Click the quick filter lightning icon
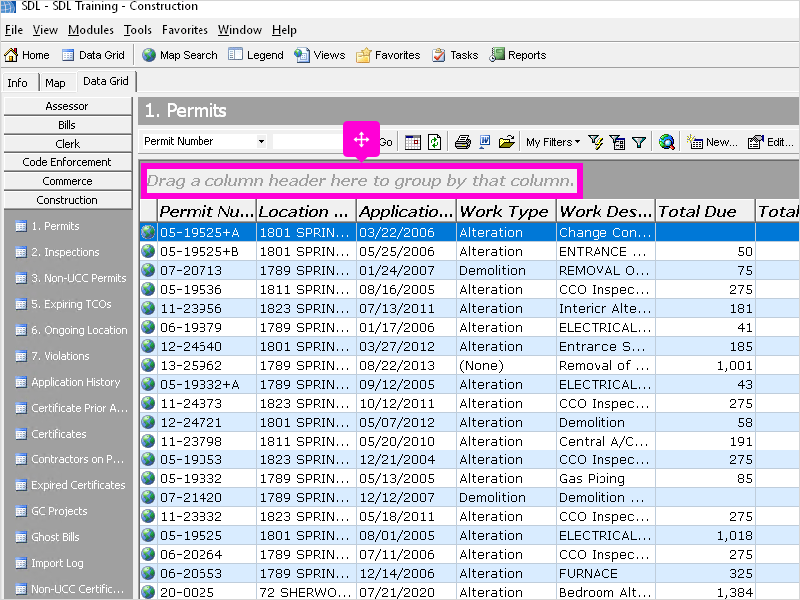The height and width of the screenshot is (600, 800). (595, 142)
